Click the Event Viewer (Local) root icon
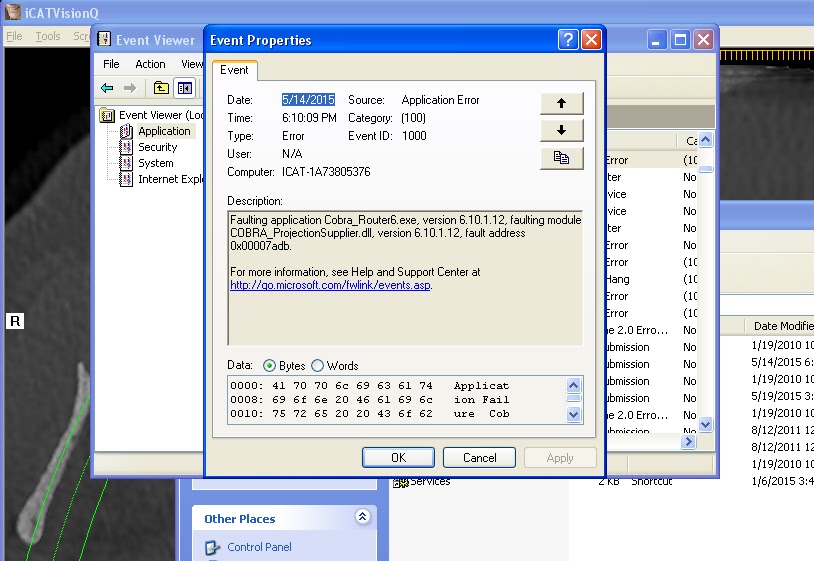814x561 pixels. tap(107, 115)
